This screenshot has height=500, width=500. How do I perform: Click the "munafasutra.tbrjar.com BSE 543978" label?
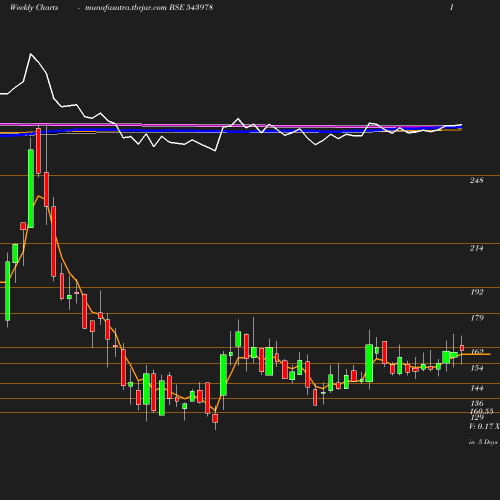click(x=149, y=8)
